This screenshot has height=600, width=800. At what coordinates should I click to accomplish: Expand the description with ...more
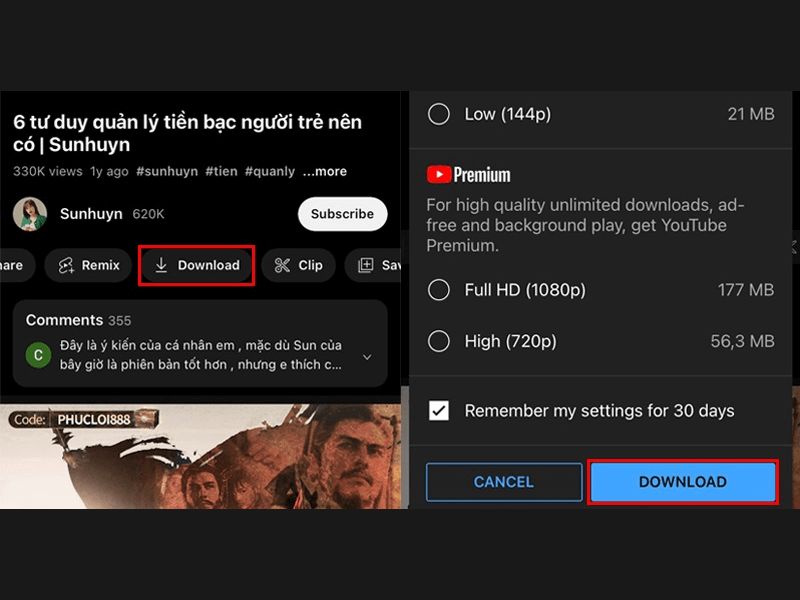(x=325, y=171)
